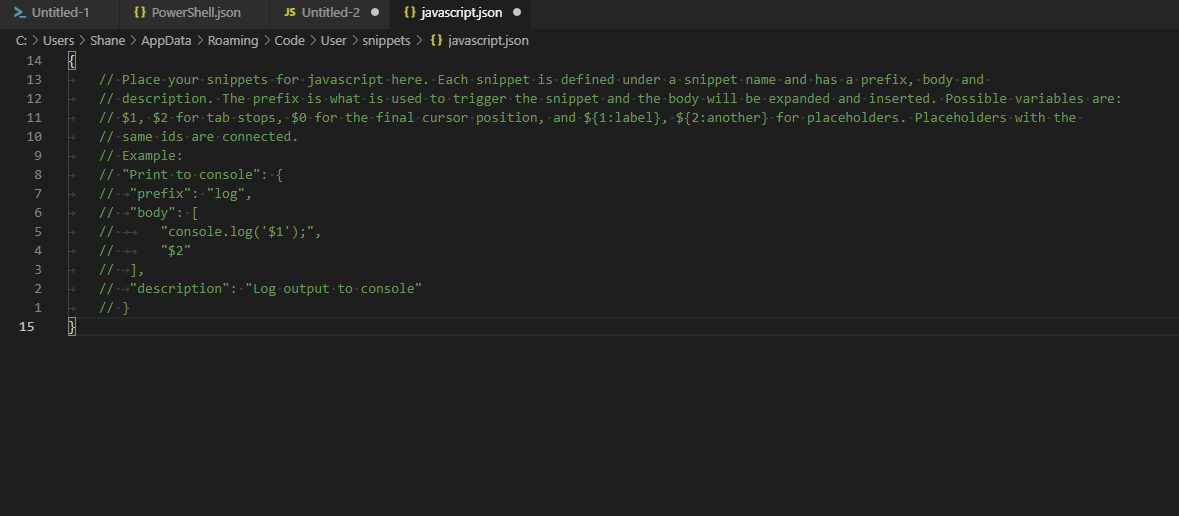Click the braces icon on javascript.json tab

(x=410, y=13)
